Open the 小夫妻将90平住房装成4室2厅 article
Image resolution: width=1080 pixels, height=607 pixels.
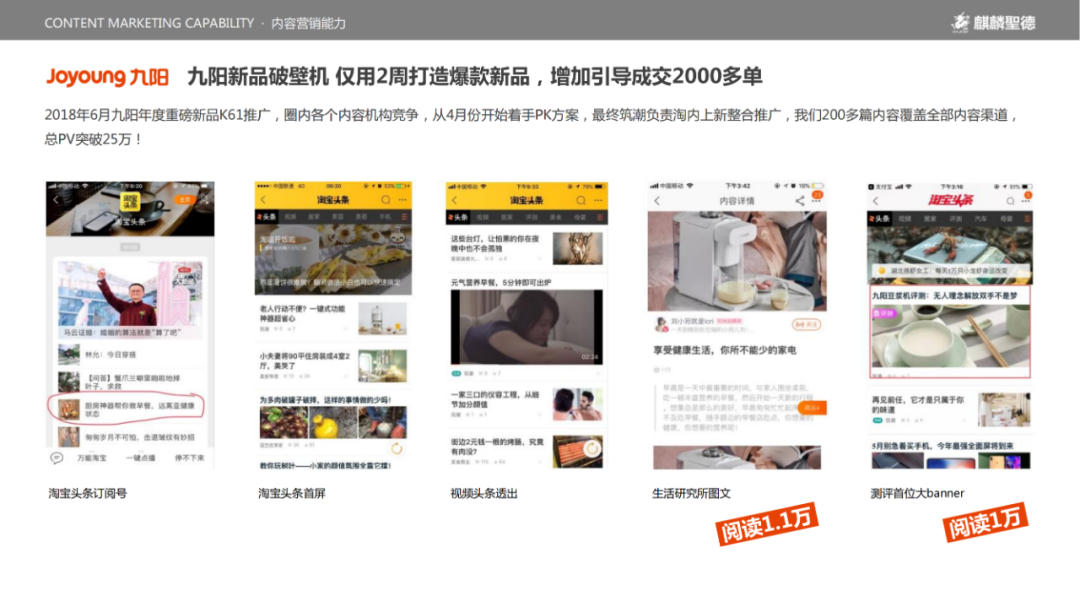pyautogui.click(x=333, y=366)
